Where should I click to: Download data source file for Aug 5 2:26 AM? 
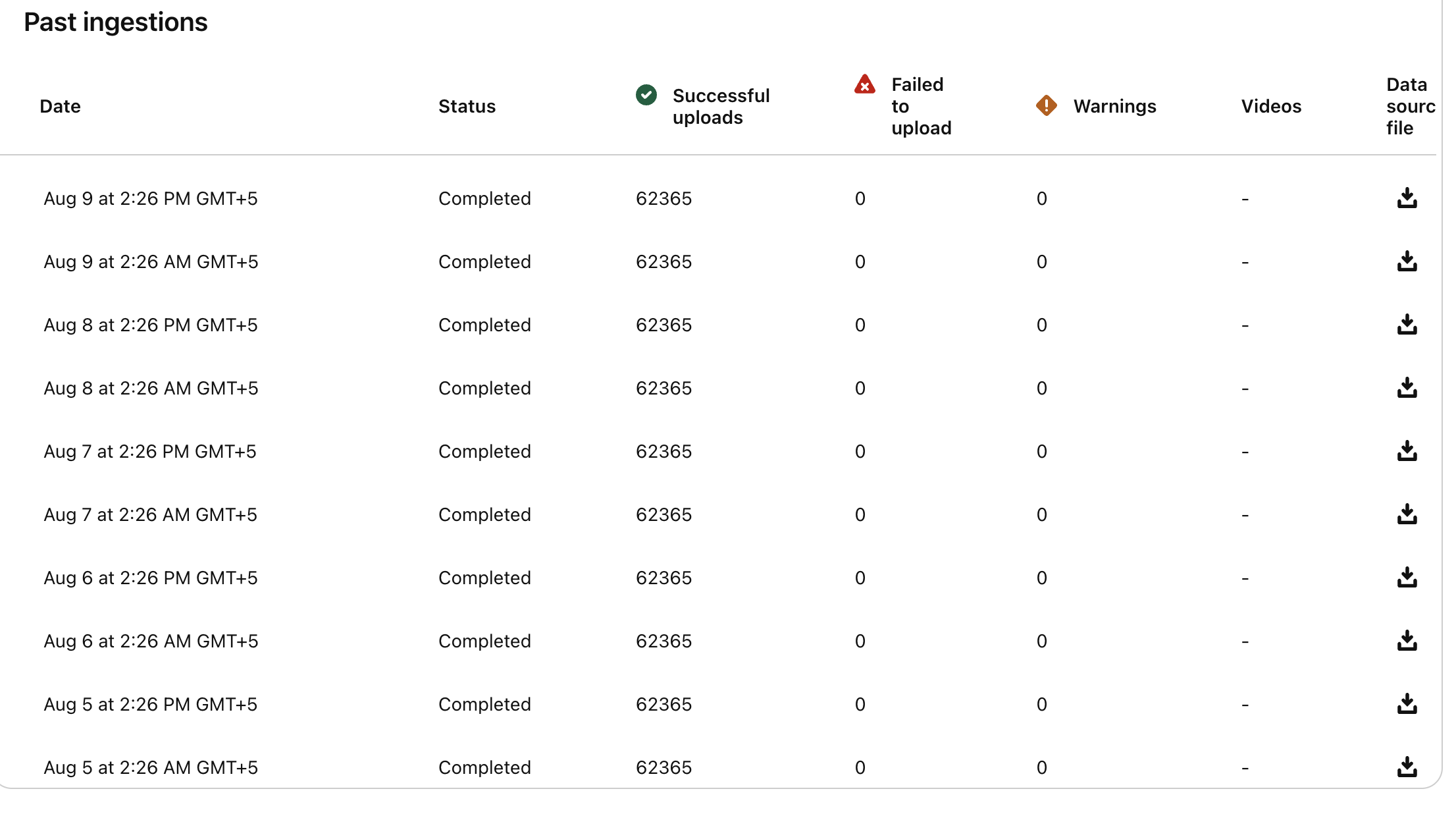(x=1407, y=767)
